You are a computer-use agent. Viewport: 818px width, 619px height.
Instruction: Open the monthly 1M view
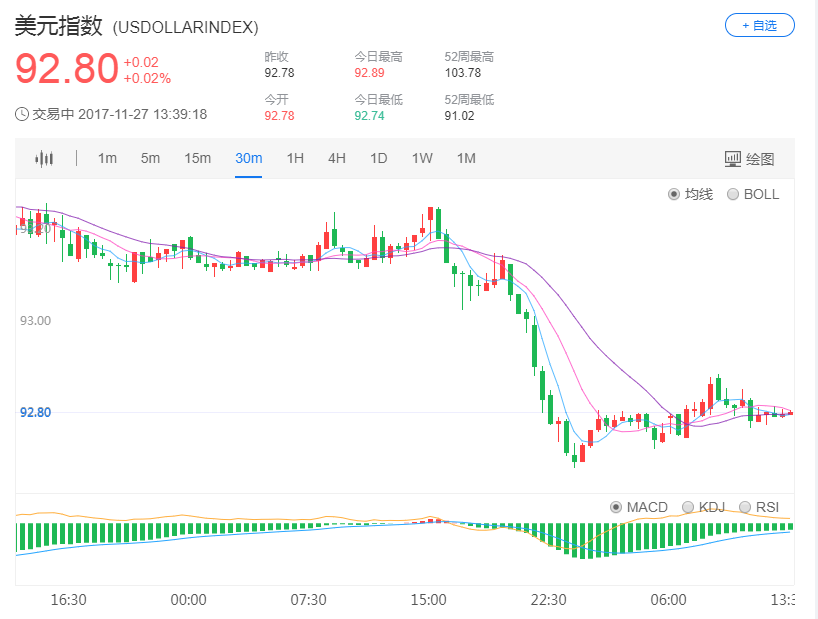(x=465, y=158)
